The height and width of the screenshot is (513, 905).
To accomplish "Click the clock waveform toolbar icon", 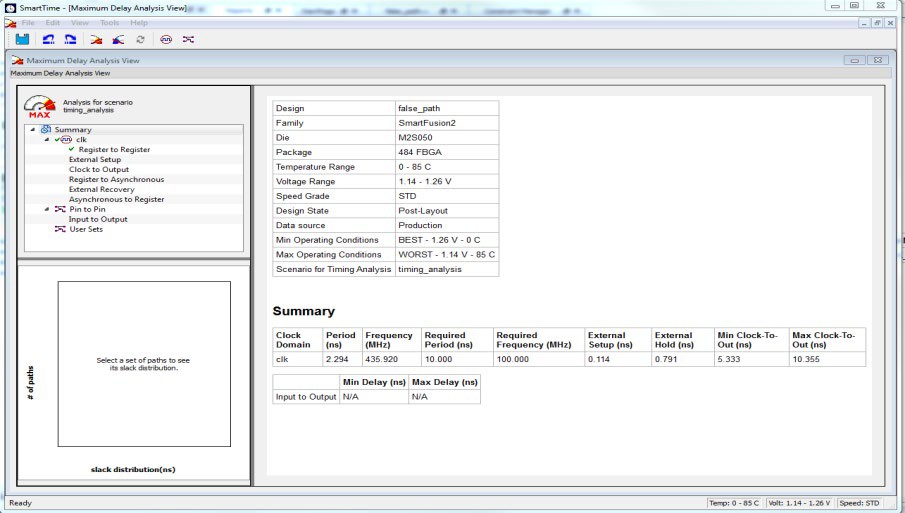I will click(x=166, y=40).
